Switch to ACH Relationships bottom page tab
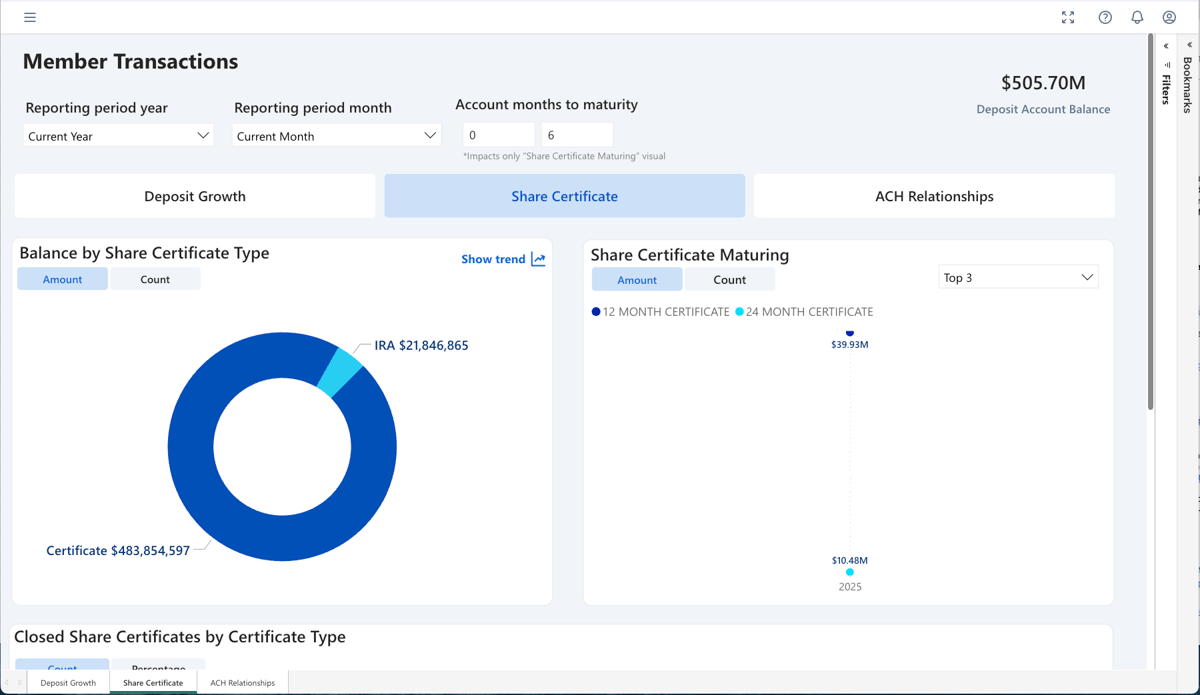 [242, 683]
